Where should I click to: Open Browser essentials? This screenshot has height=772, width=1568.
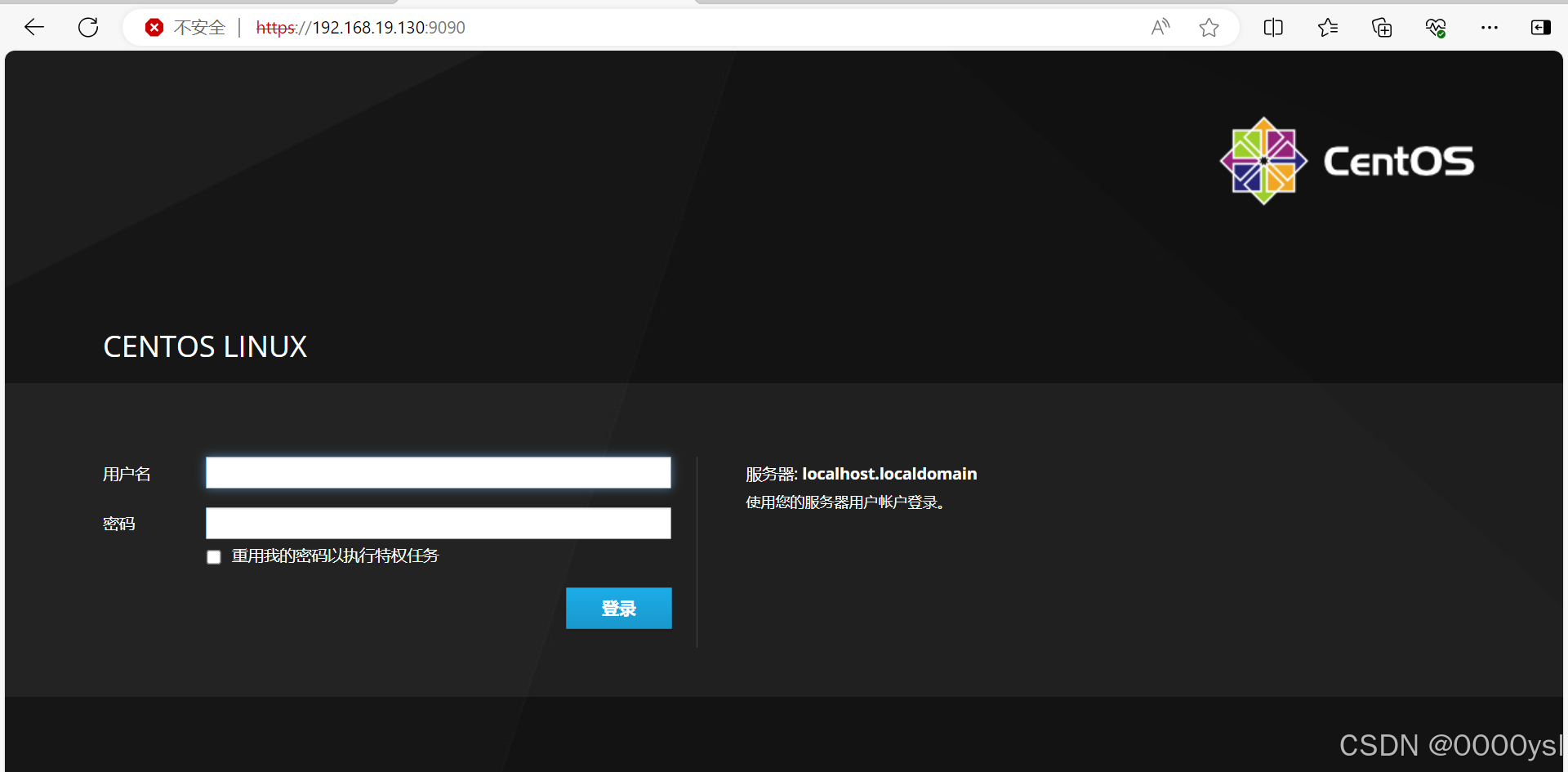pyautogui.click(x=1436, y=27)
